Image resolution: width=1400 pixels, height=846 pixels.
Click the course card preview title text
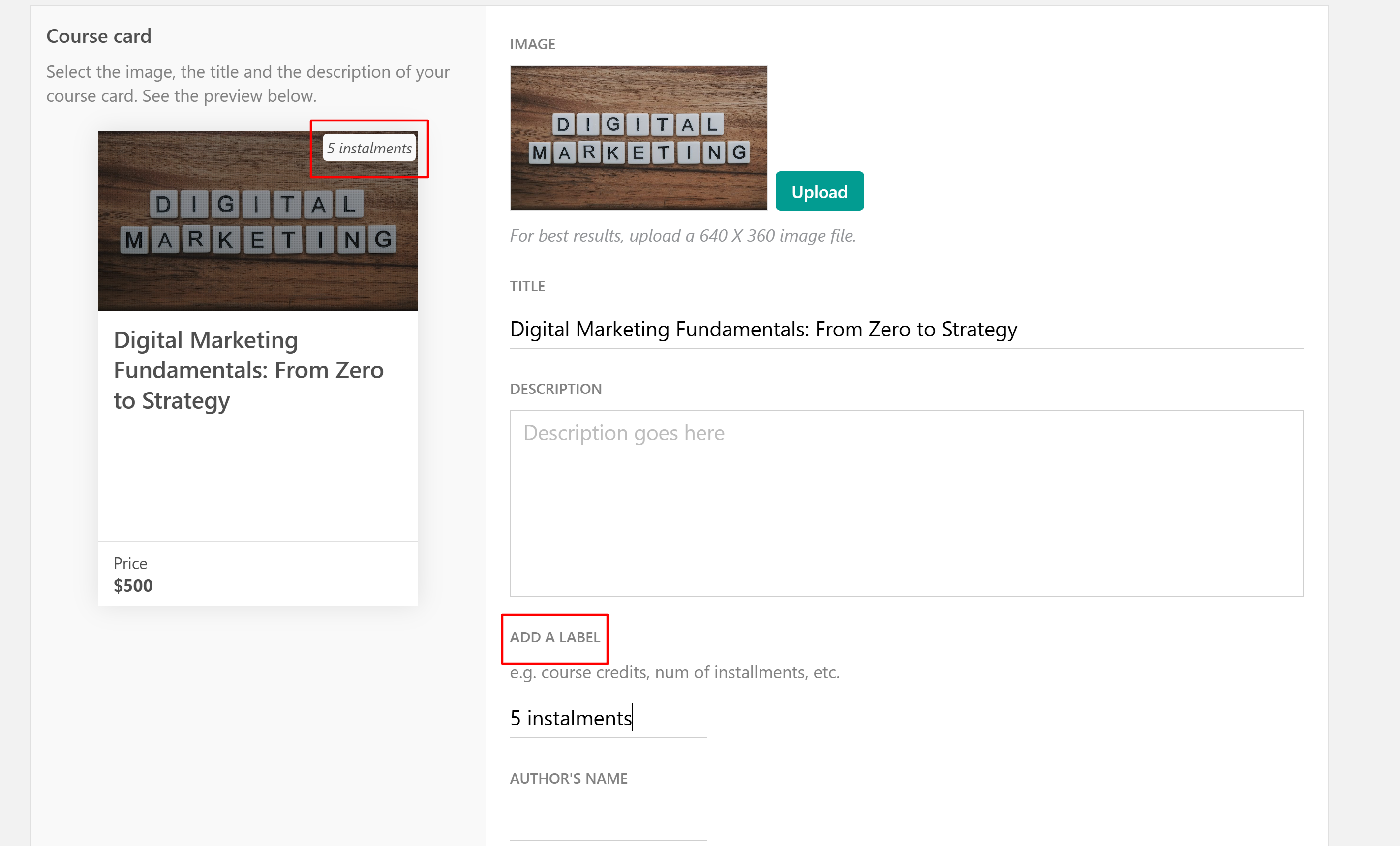pyautogui.click(x=248, y=370)
